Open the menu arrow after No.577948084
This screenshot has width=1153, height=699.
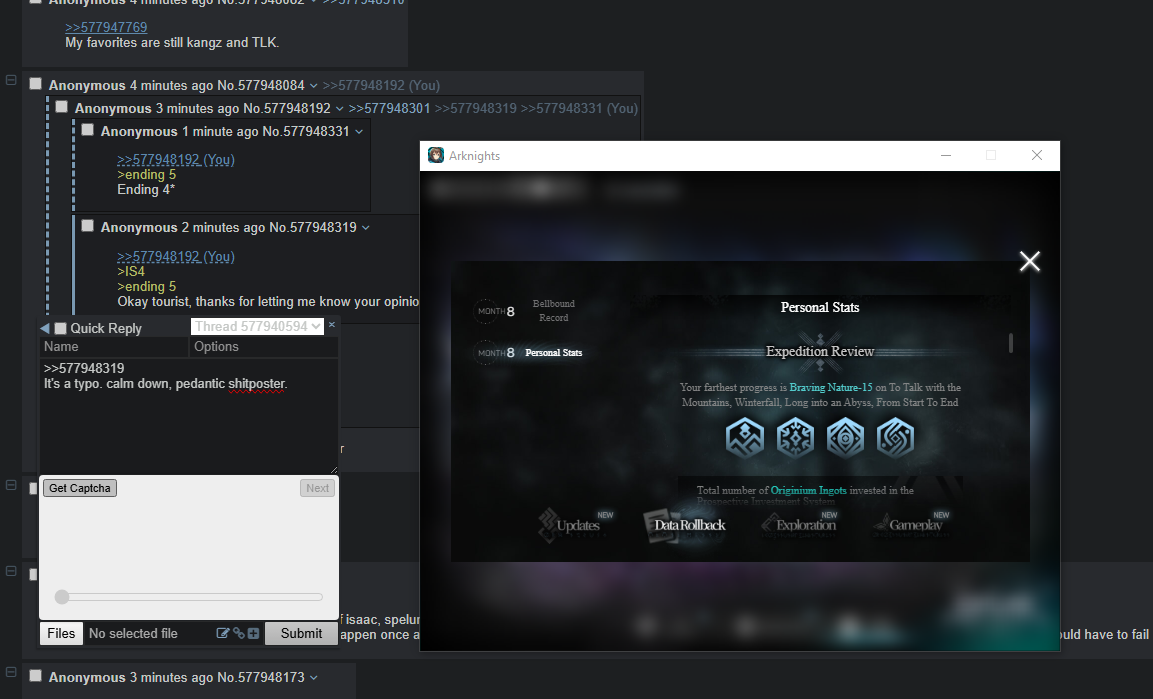tap(314, 86)
